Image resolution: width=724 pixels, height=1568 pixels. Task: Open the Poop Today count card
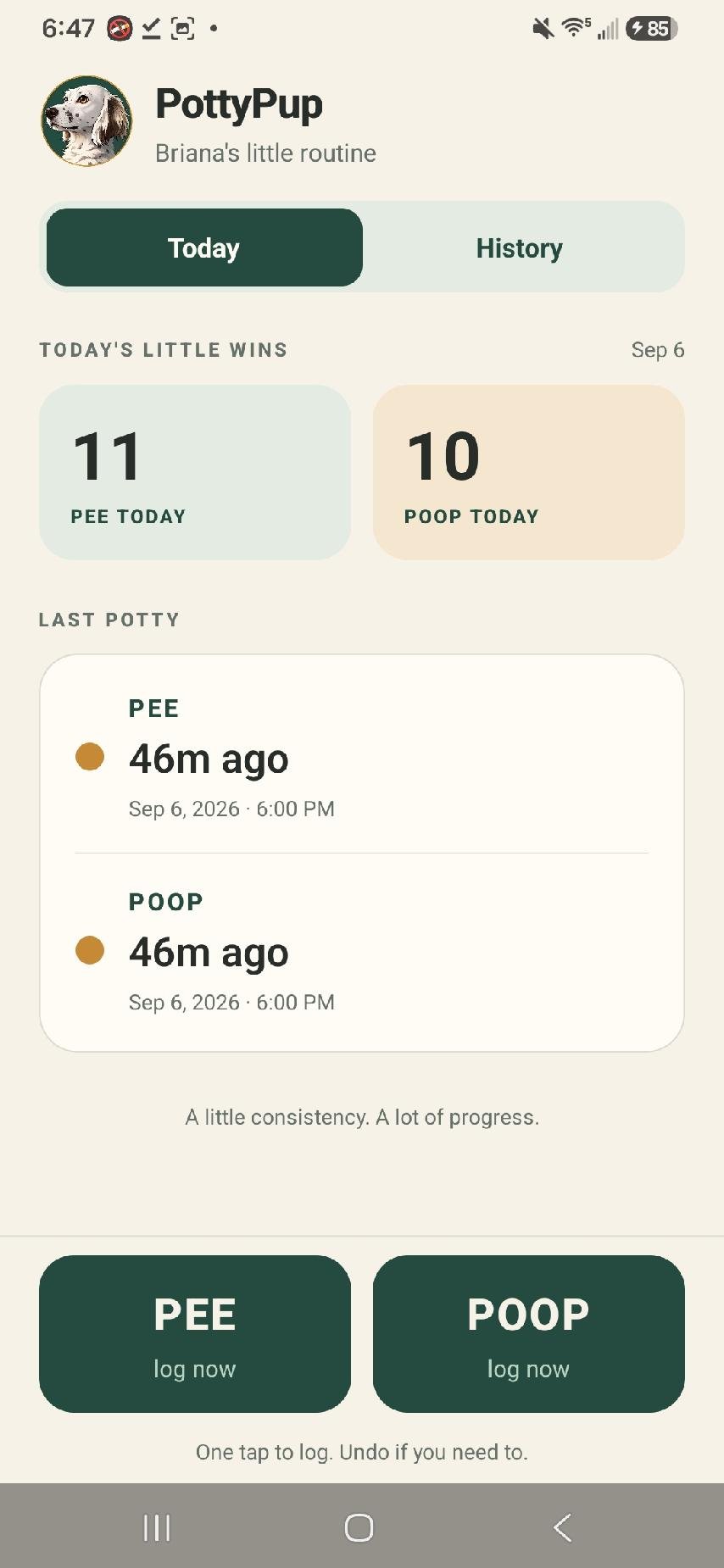click(x=529, y=472)
